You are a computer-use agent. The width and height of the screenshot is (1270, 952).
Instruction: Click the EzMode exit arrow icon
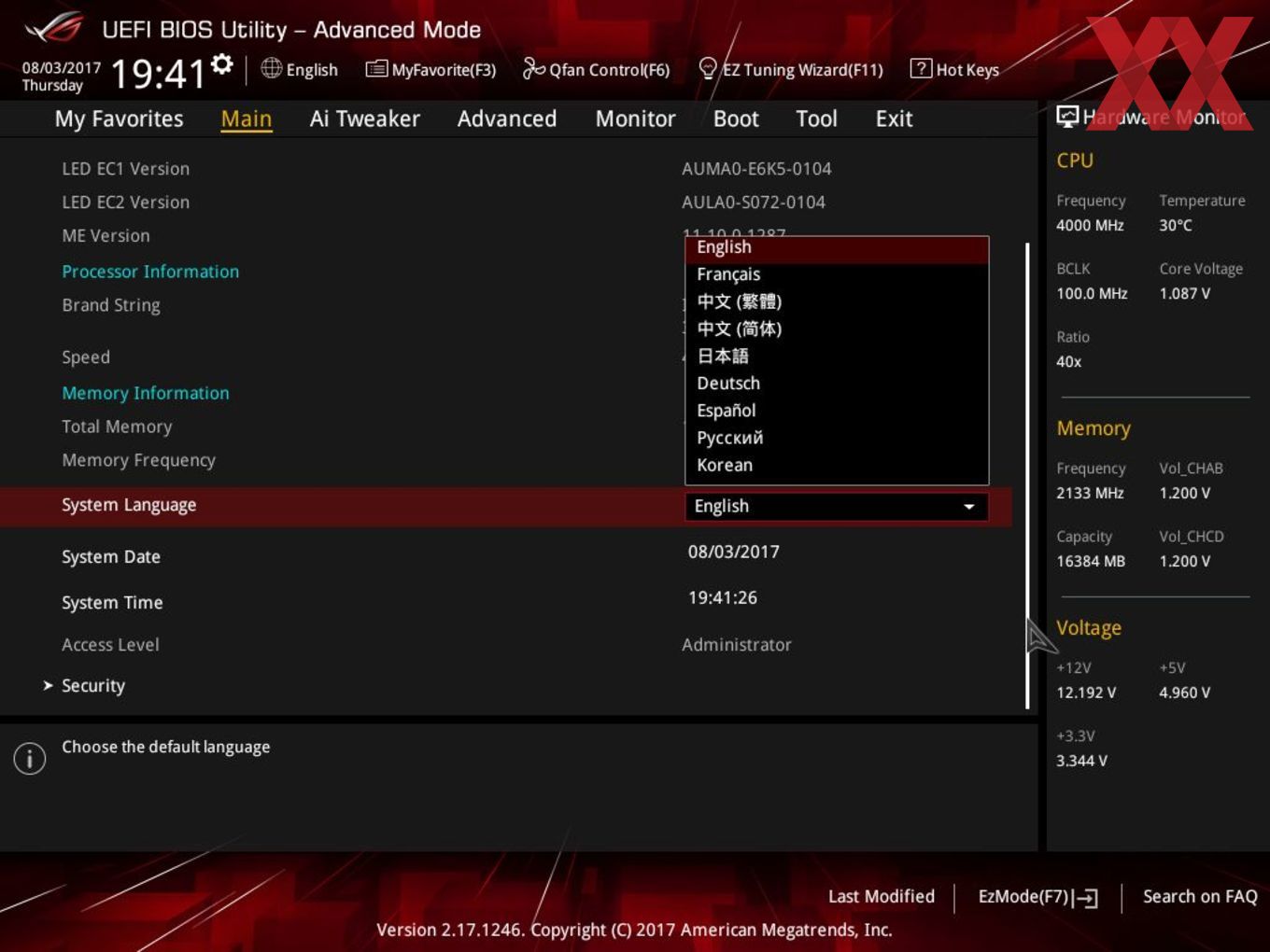click(1085, 898)
